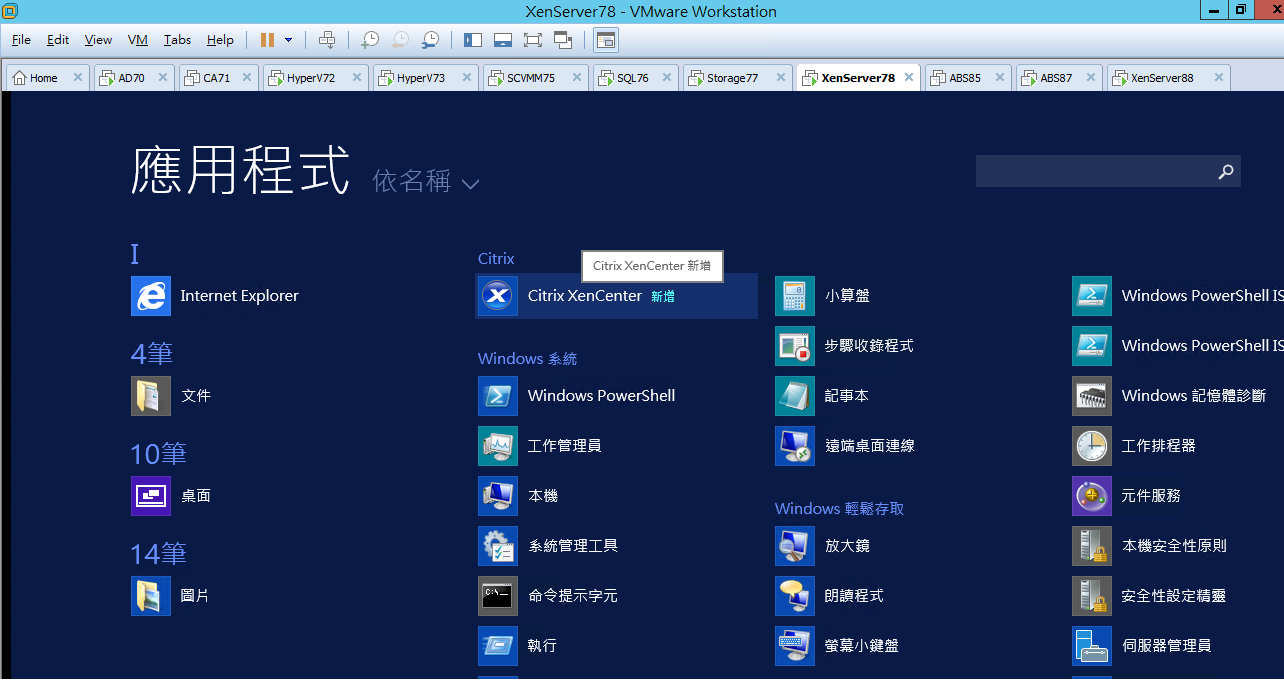This screenshot has height=680, width=1284.
Task: Switch to the XenServer88 tab
Action: [x=1168, y=78]
